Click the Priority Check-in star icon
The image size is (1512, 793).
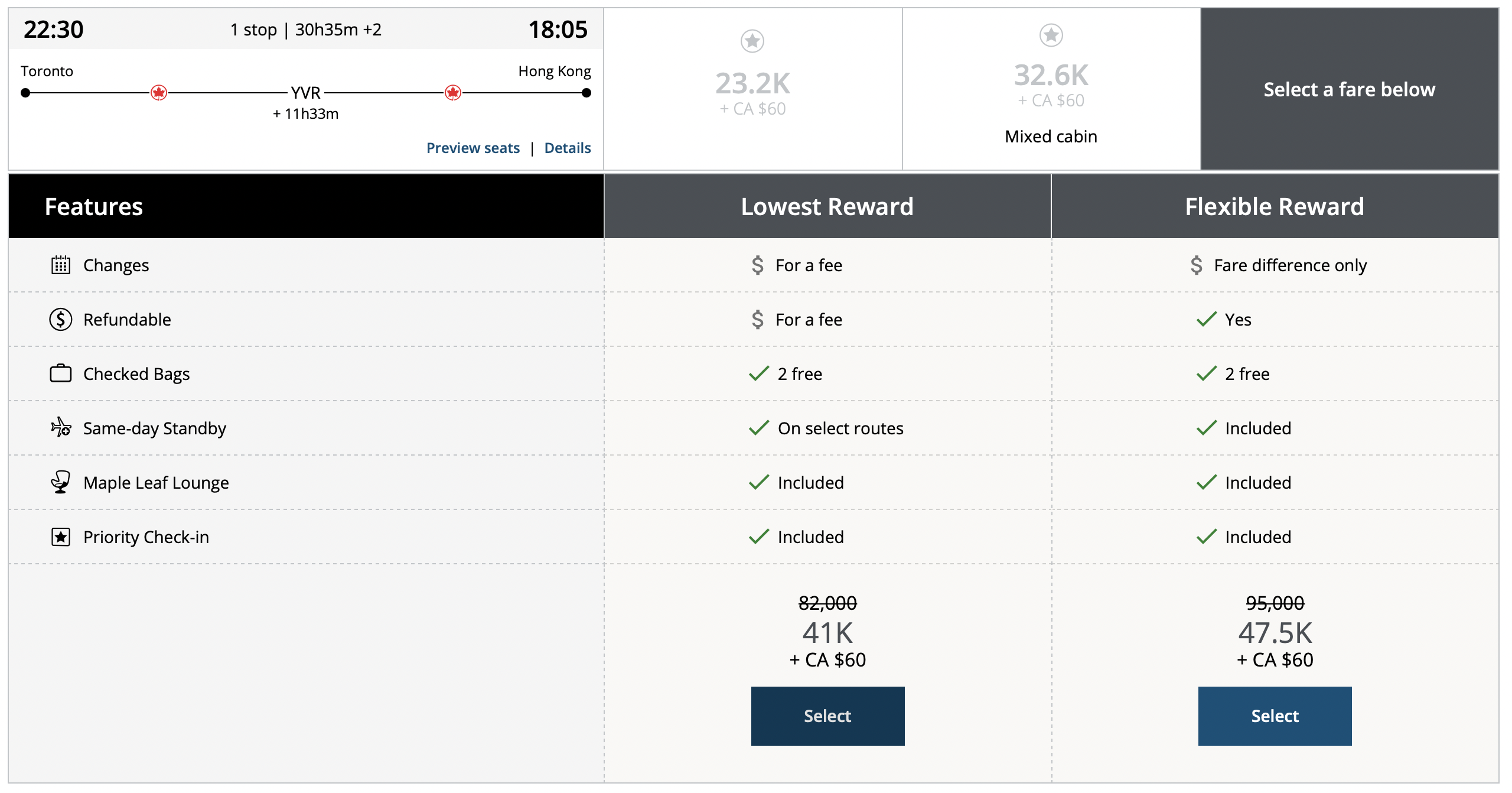pos(60,537)
